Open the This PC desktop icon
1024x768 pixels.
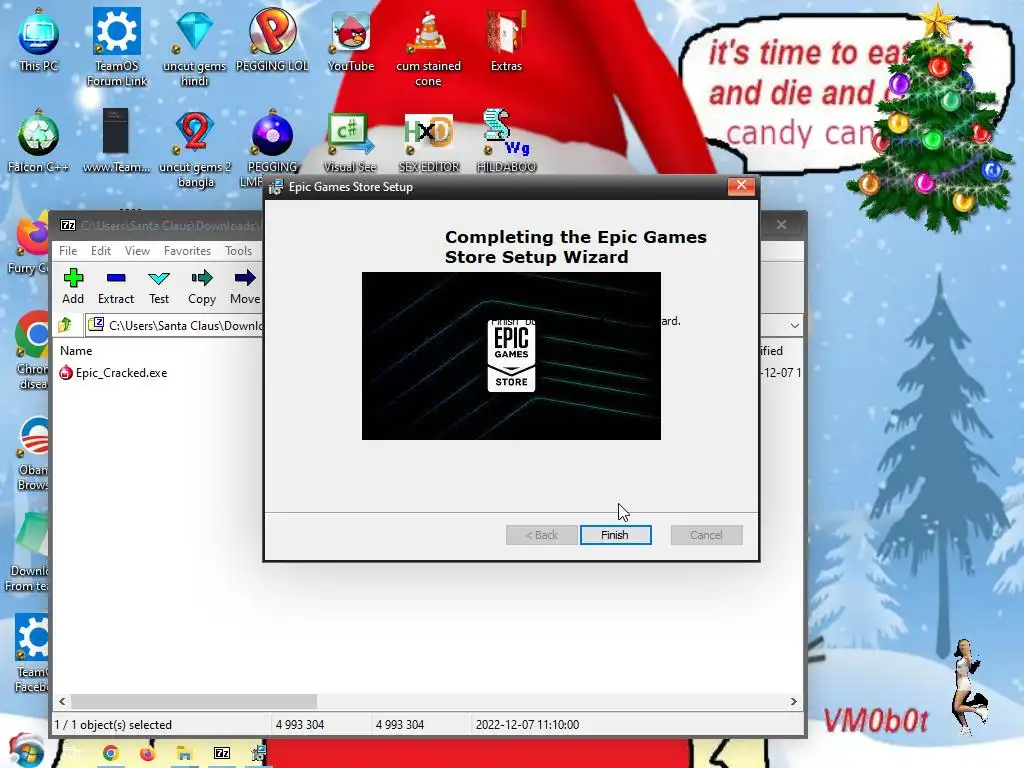click(38, 40)
